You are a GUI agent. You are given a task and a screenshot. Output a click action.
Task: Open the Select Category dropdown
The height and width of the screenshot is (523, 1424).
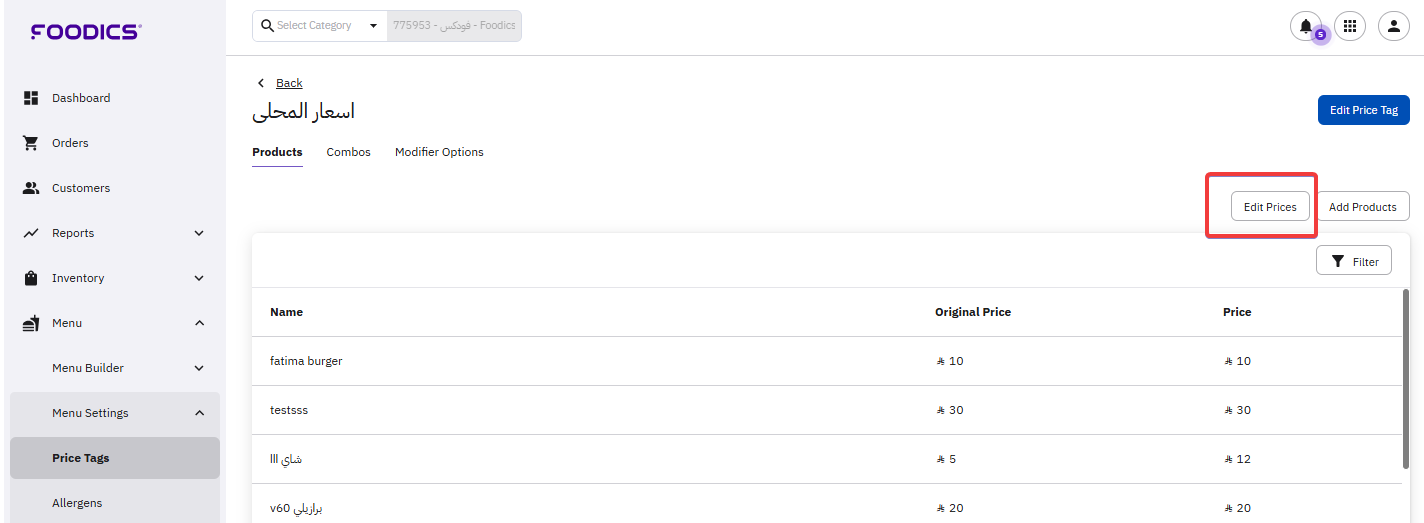tap(373, 26)
